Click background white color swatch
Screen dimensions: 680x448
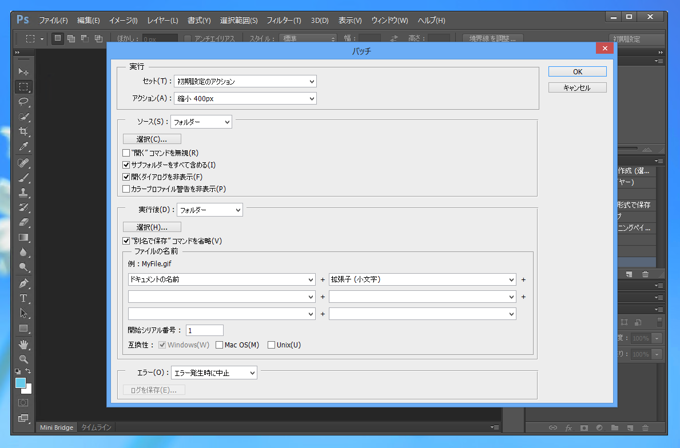[28, 390]
